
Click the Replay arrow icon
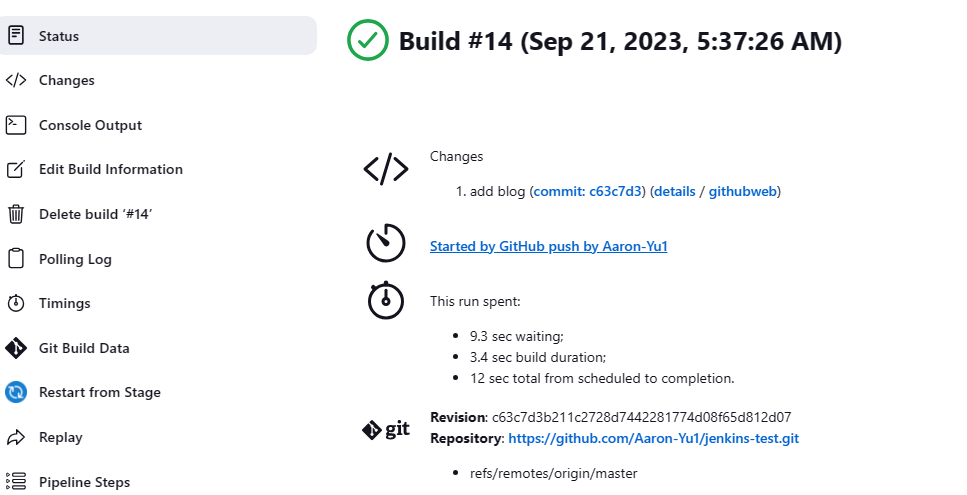click(x=16, y=437)
